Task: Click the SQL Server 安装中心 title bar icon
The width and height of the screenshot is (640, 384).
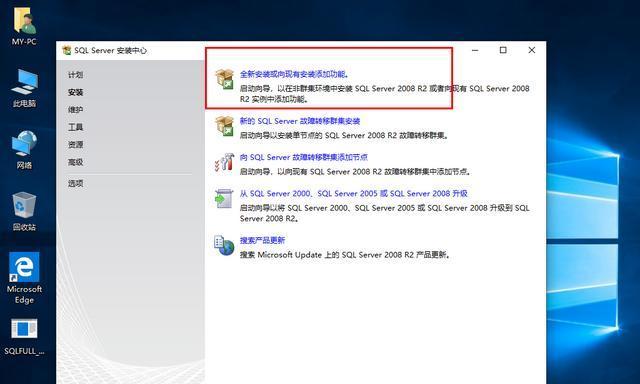Action: pos(67,51)
